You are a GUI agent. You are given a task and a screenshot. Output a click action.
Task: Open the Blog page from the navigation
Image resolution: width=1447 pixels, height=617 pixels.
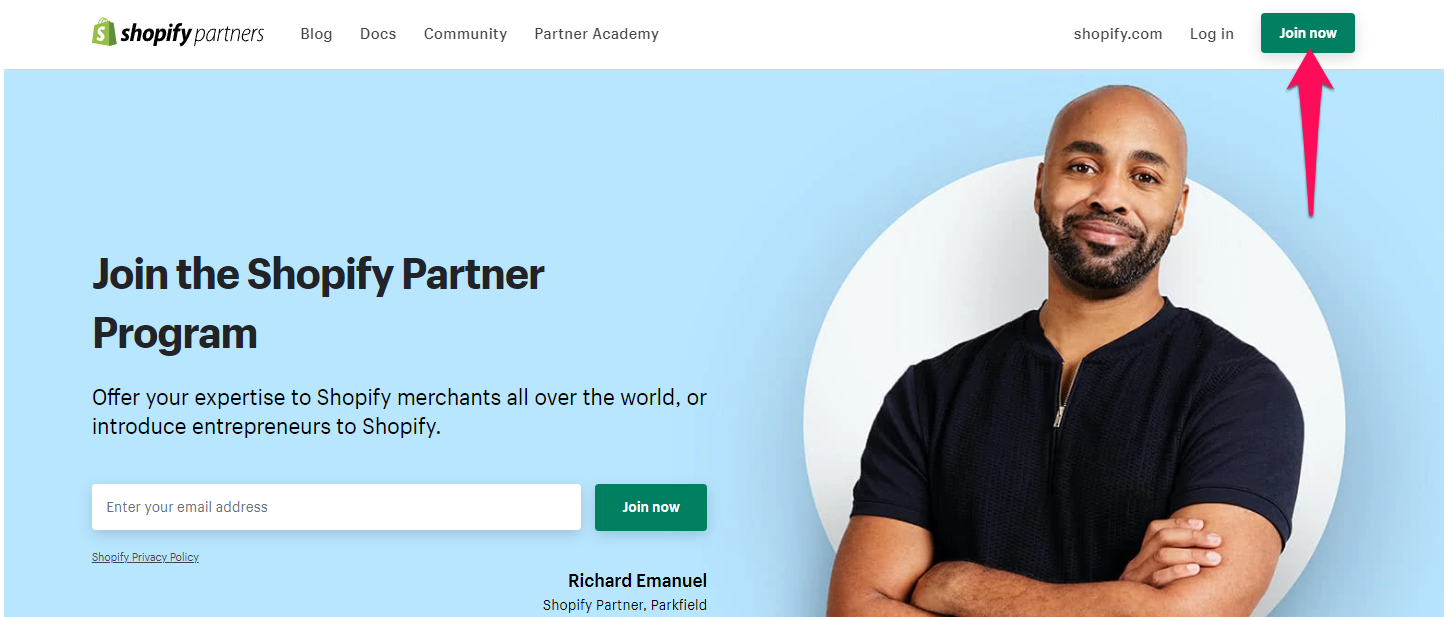(316, 34)
